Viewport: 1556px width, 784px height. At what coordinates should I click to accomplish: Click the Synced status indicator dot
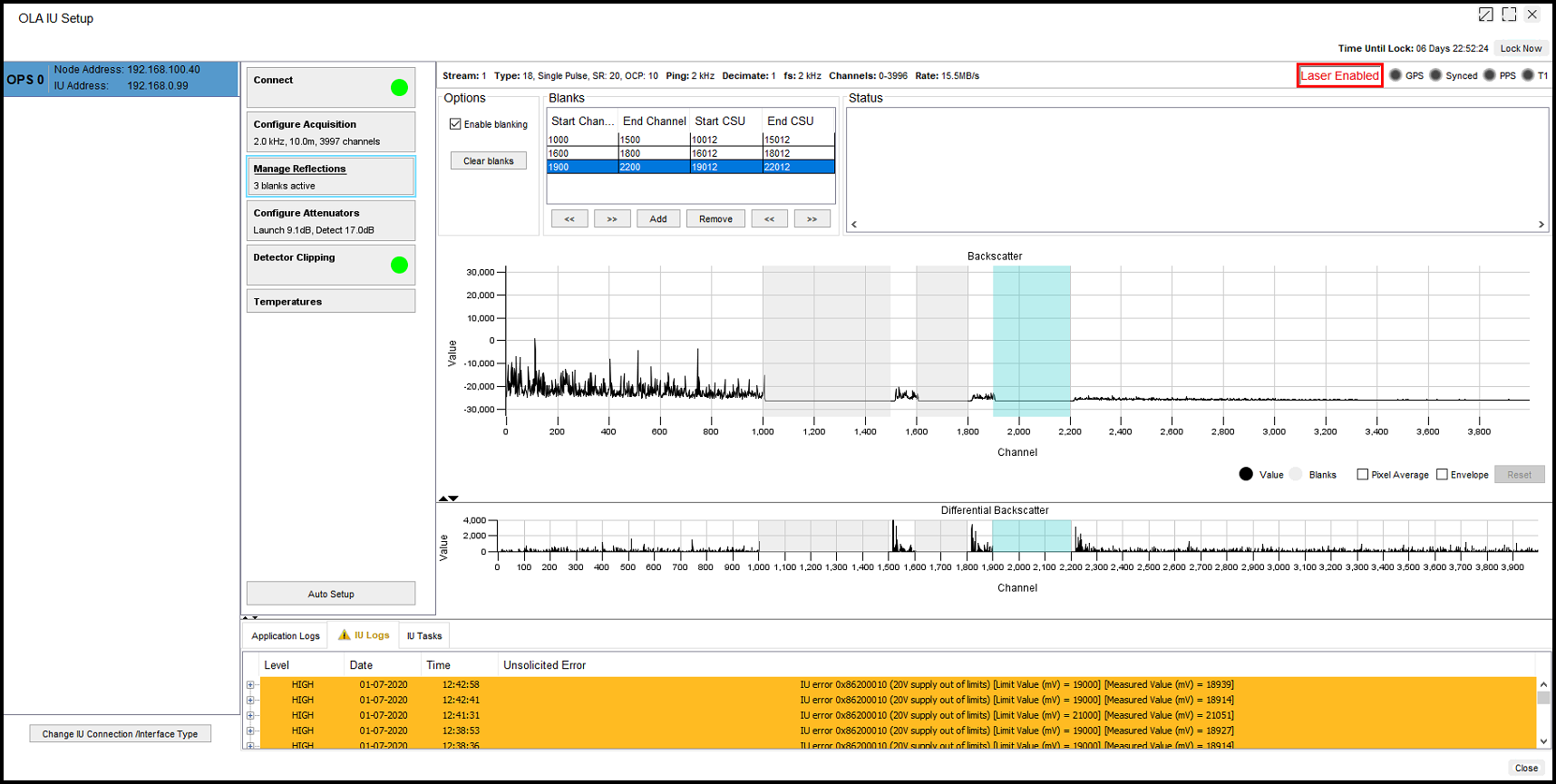(1435, 75)
